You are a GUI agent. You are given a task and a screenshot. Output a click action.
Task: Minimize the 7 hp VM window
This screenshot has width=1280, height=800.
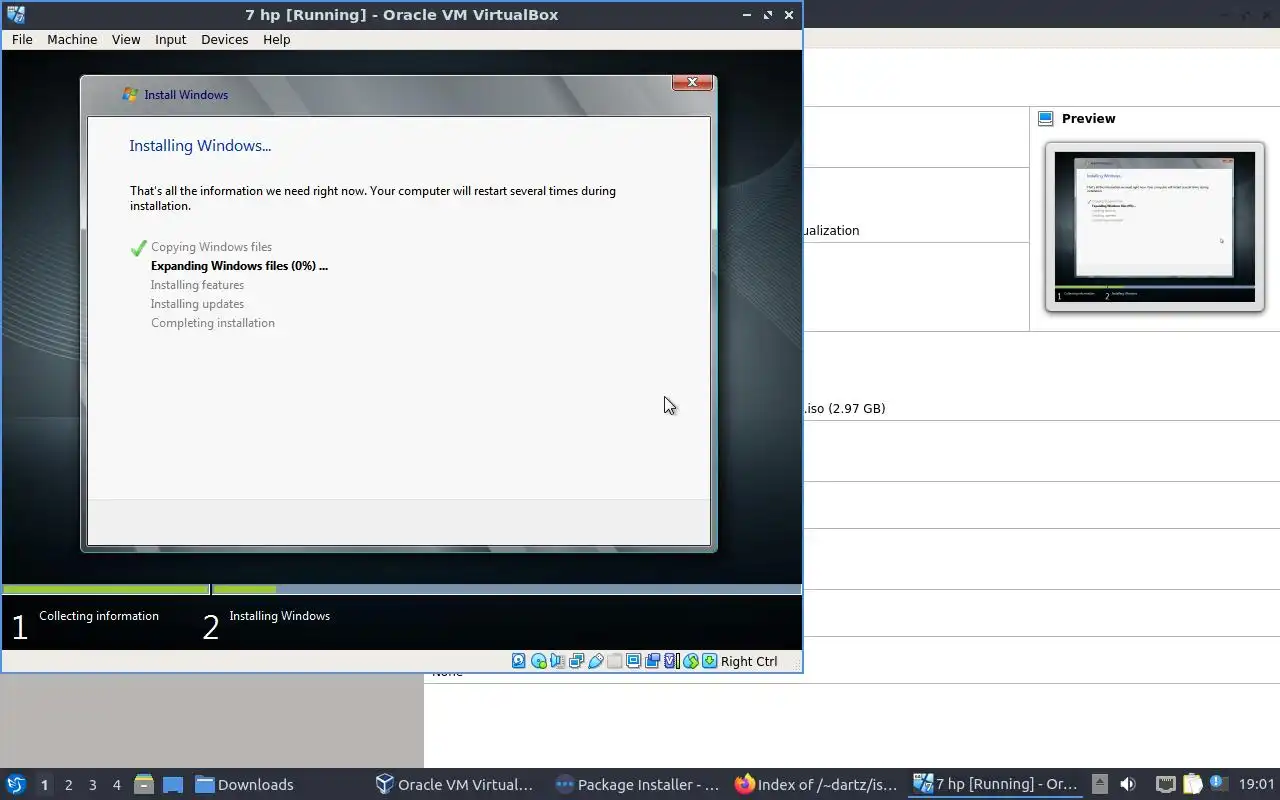[x=747, y=15]
